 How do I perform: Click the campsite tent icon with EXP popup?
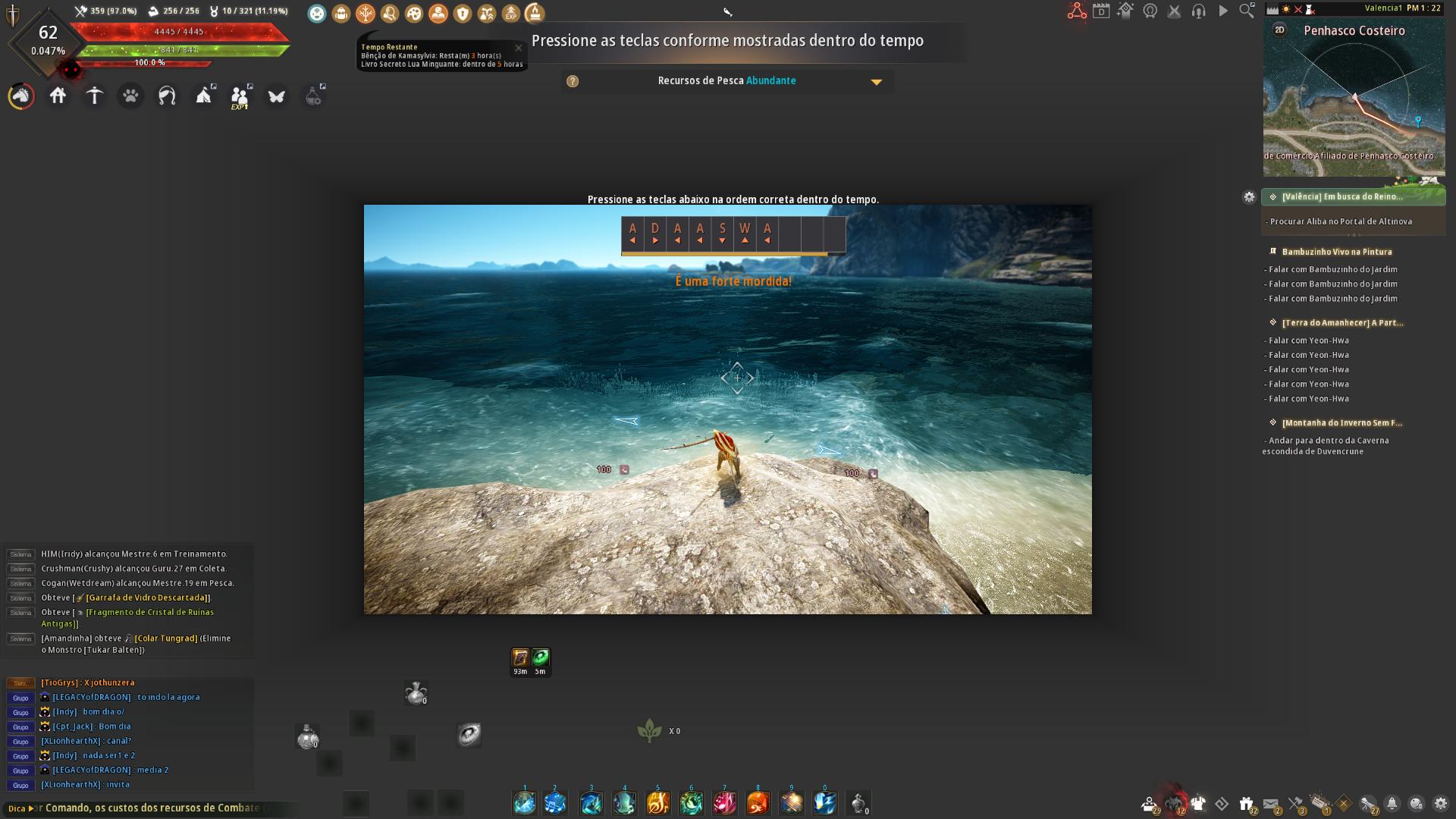pos(203,96)
